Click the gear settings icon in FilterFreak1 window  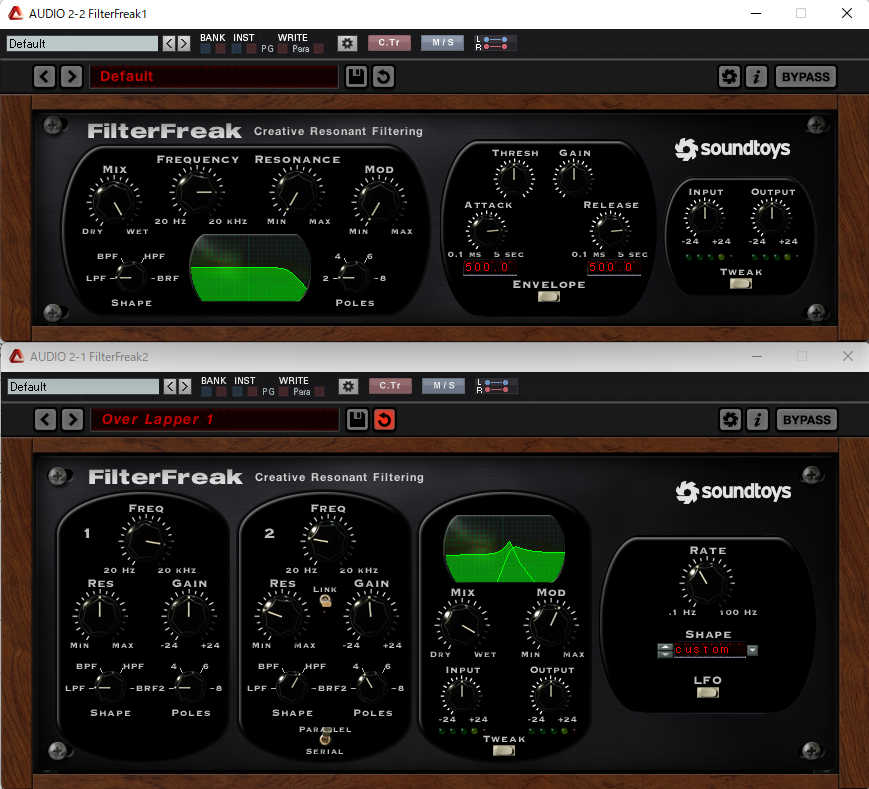[x=347, y=43]
